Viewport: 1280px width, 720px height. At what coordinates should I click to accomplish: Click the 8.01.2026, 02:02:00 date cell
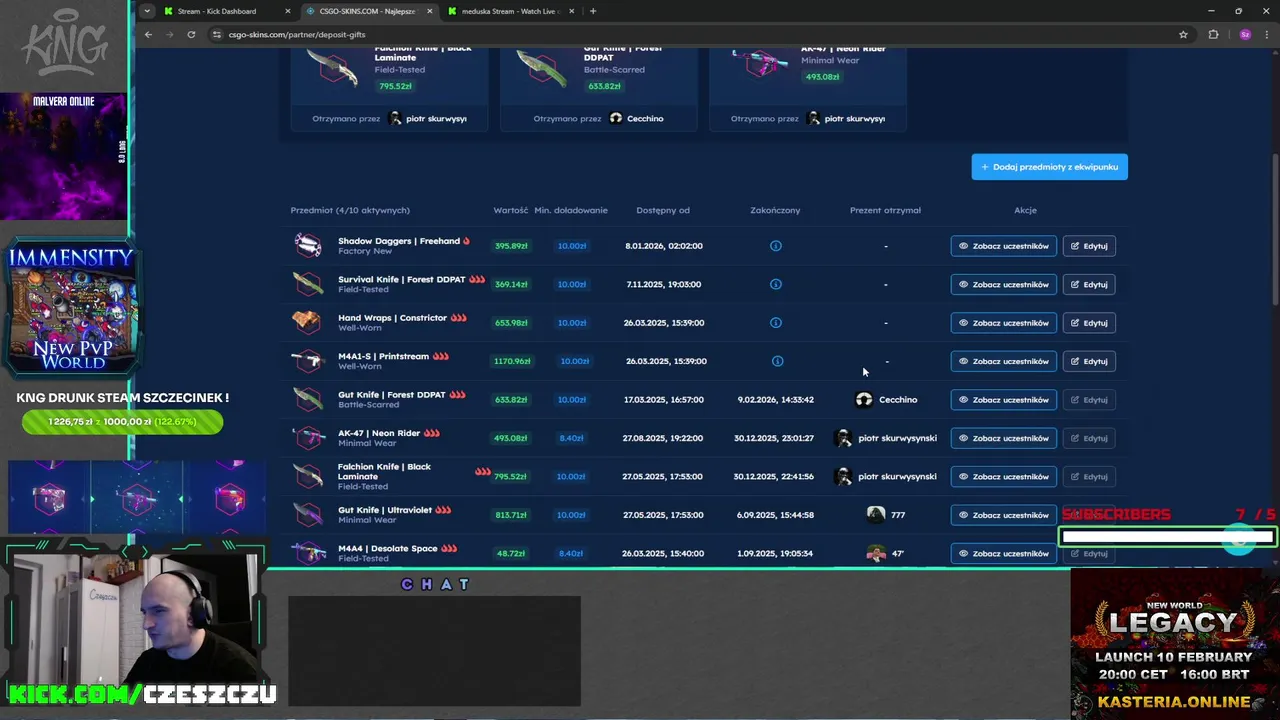tap(664, 246)
